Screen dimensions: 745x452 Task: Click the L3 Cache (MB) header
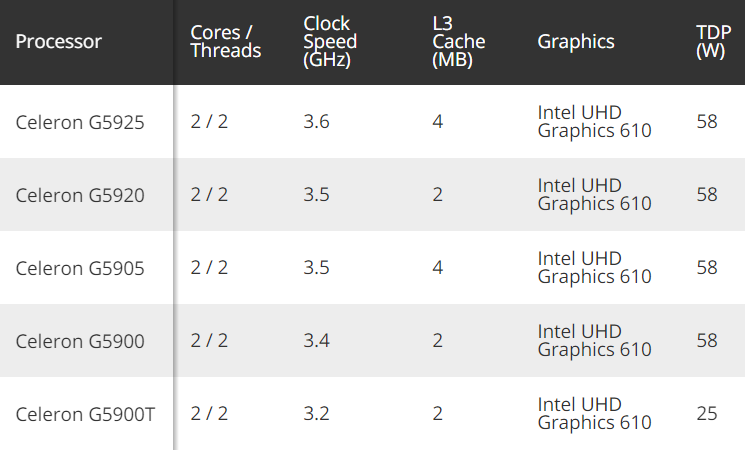tap(458, 42)
